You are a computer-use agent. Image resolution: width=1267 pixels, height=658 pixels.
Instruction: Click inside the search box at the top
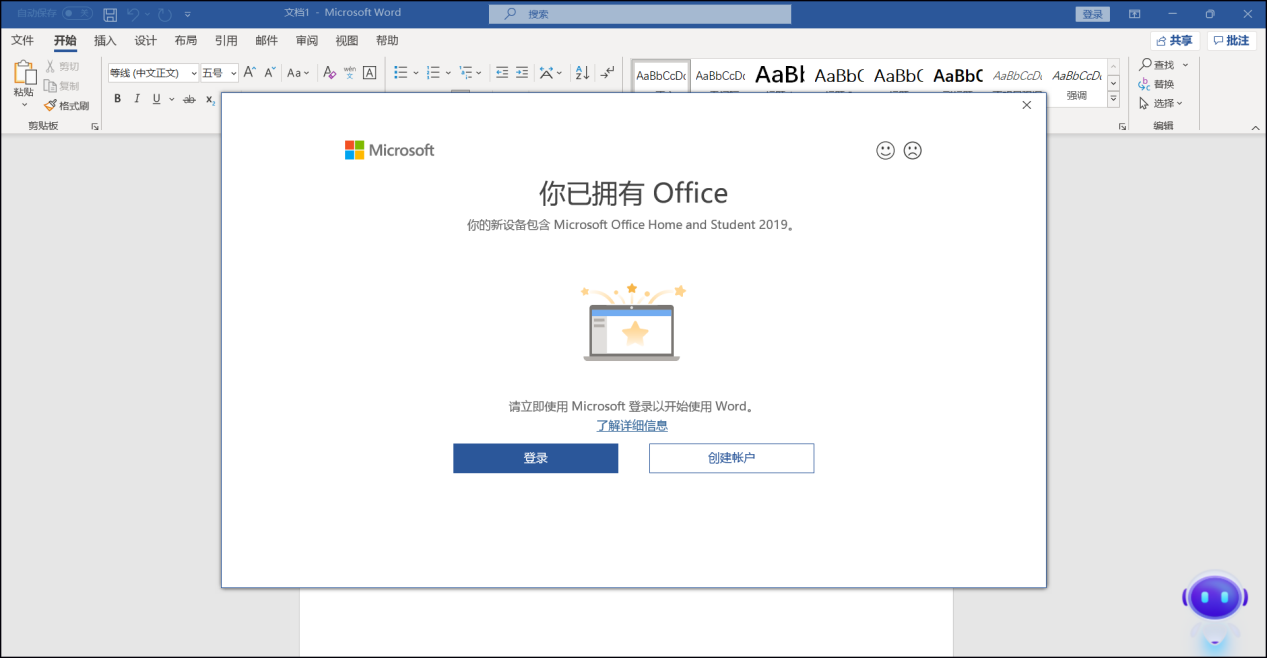coord(640,14)
